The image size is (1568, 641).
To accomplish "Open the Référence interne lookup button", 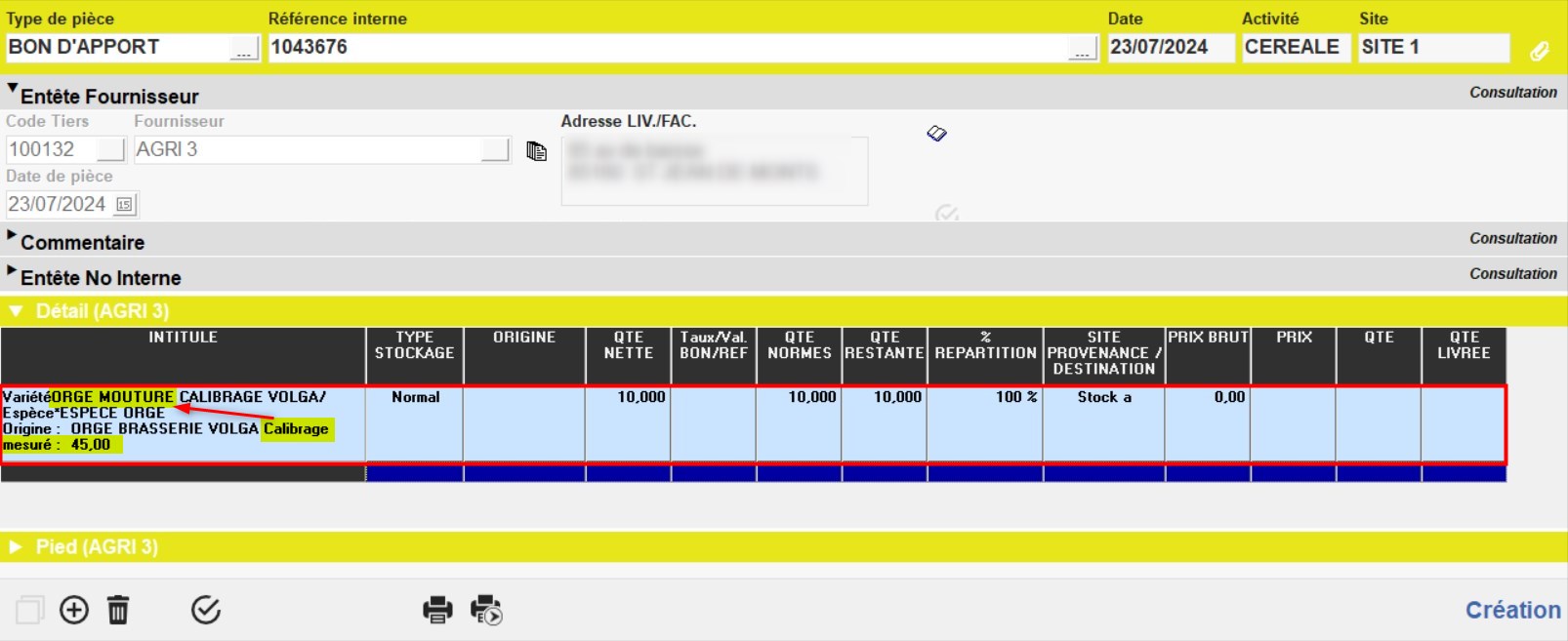I will tap(1082, 49).
